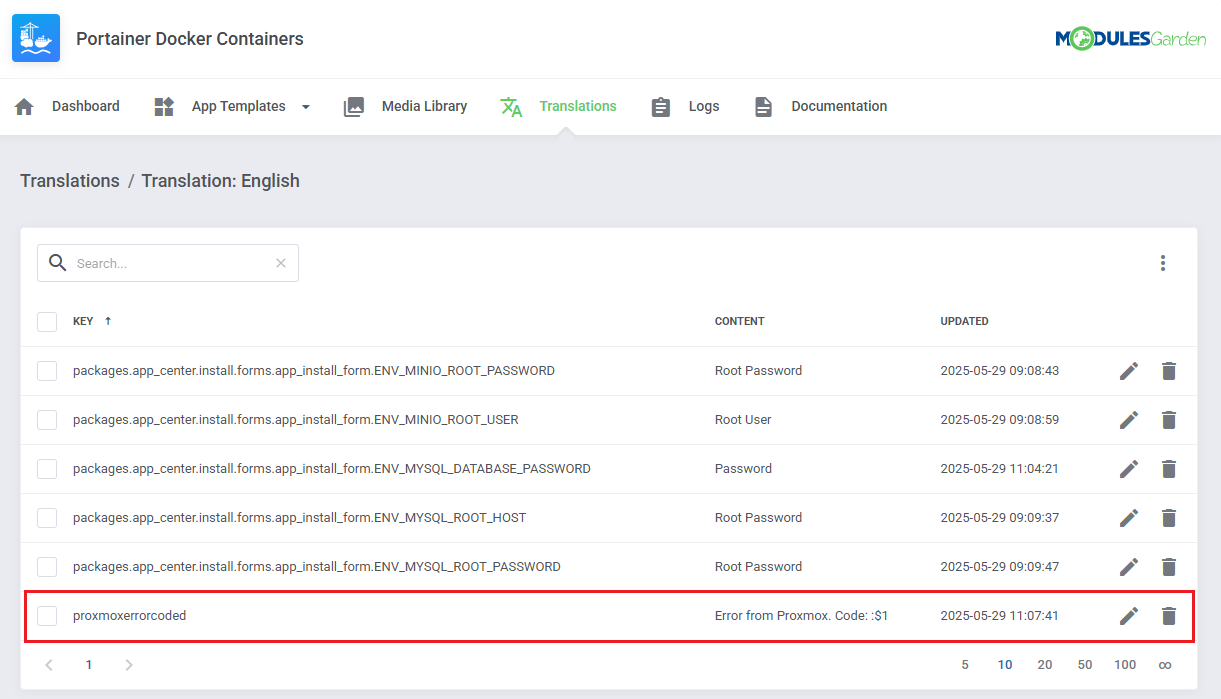Delete the ENV_MINIO_ROOT_USER translation
Screen dimensions: 1221x699
coord(1169,420)
